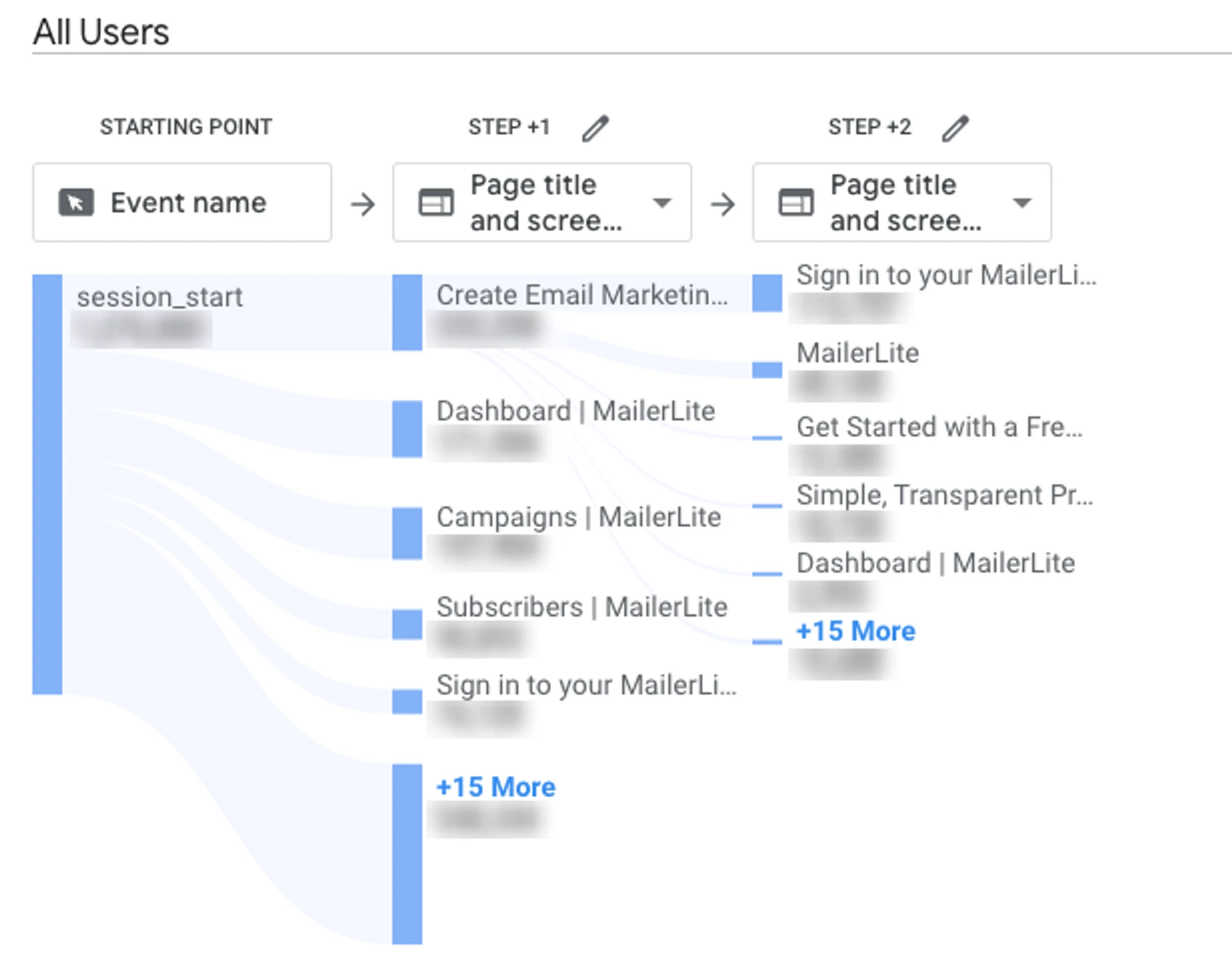Screen dimensions: 1232x976
Task: Open the Step +1 Page title dropdown arrow
Action: tap(662, 203)
